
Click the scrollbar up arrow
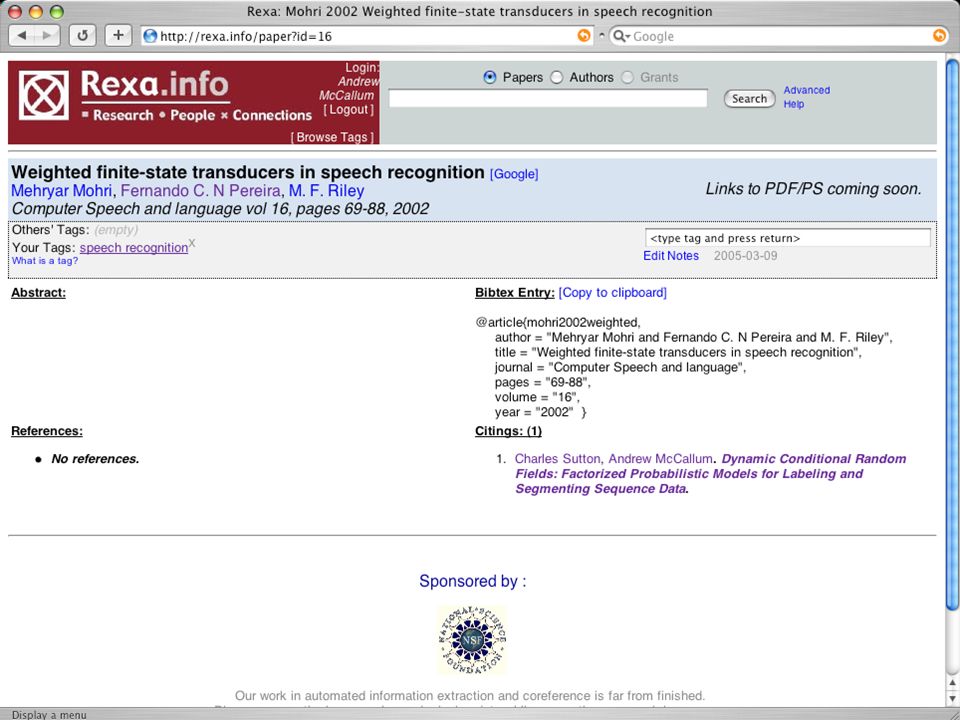[953, 682]
